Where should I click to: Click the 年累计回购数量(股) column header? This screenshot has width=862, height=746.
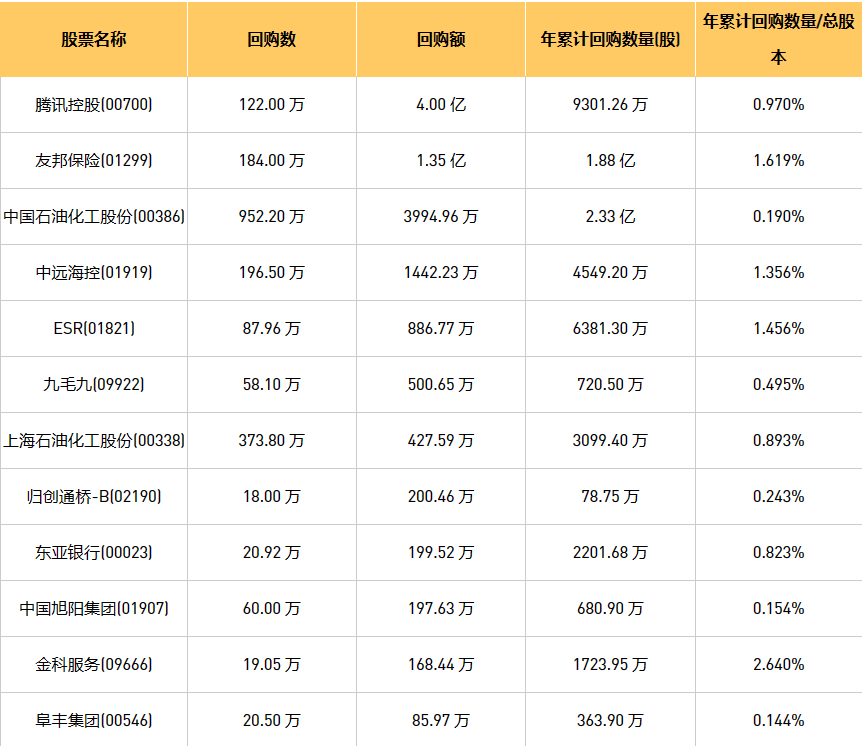click(610, 39)
